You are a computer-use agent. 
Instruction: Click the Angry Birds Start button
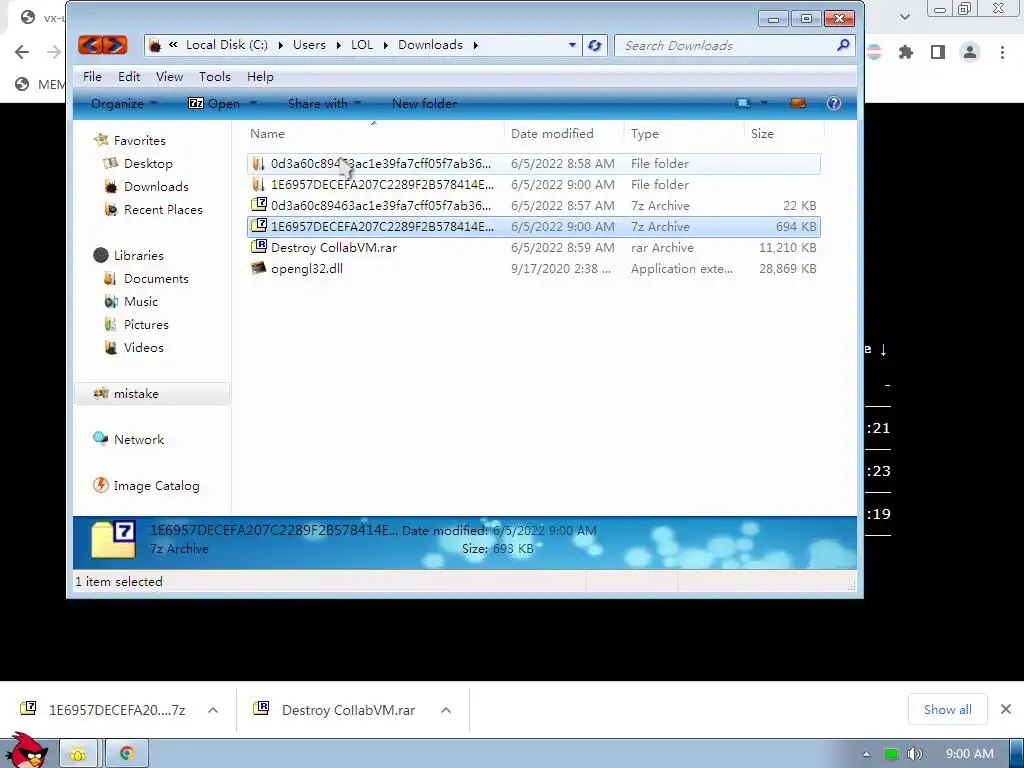tap(27, 750)
